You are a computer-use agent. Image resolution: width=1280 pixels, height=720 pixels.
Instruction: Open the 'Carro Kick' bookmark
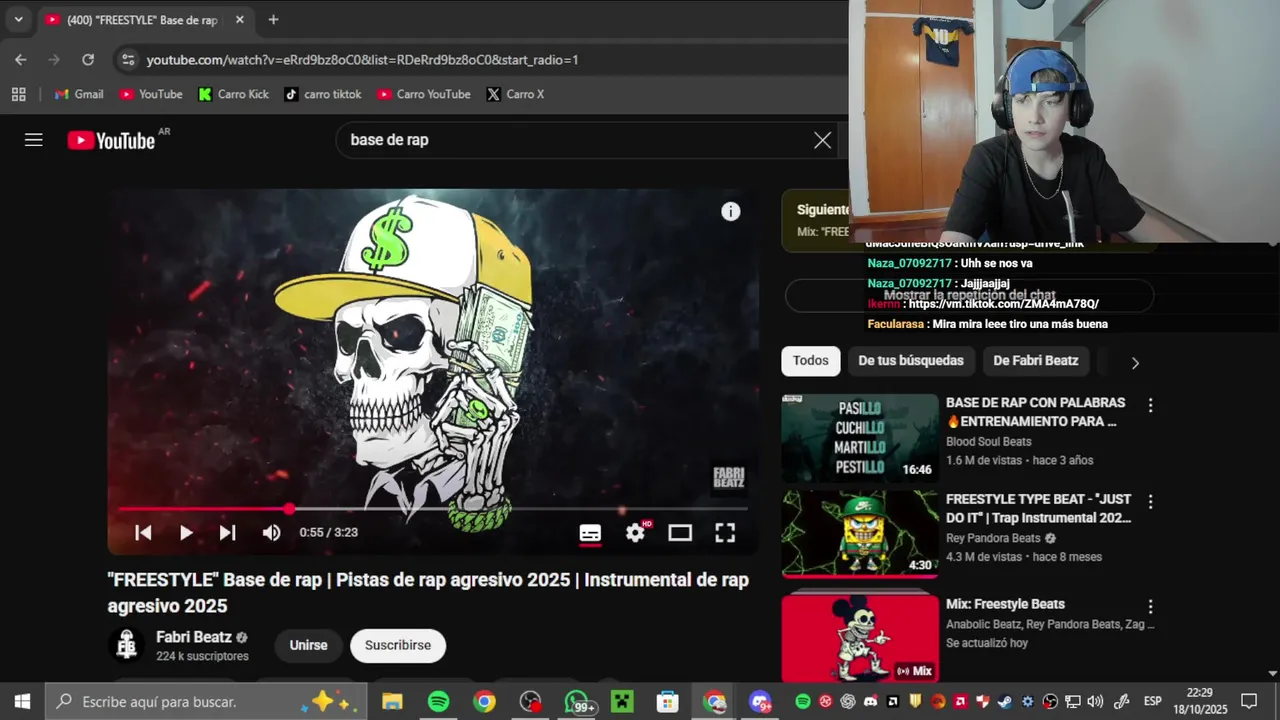pyautogui.click(x=233, y=94)
